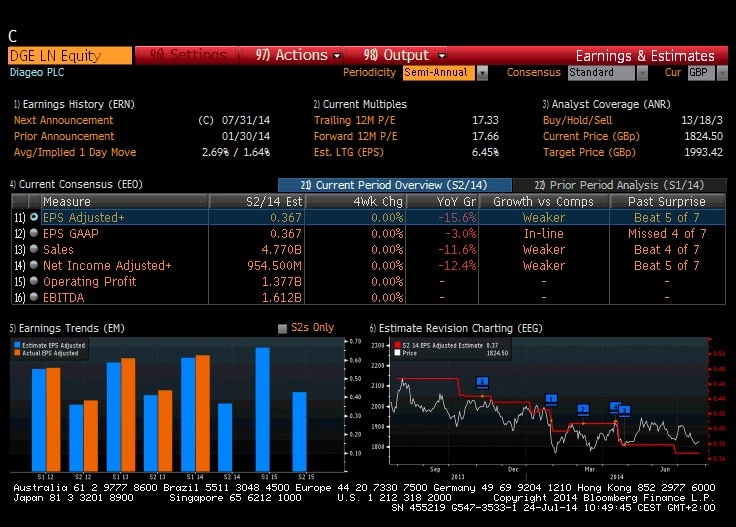This screenshot has height=527, width=736.
Task: Select the EPS GAAP radio button
Action: click(x=34, y=233)
